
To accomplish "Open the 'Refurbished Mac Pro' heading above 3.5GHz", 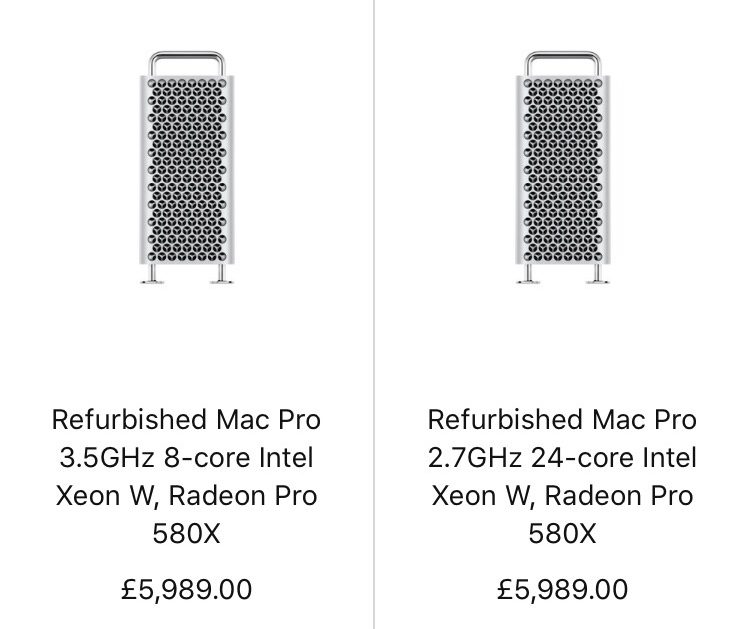I will point(187,419).
